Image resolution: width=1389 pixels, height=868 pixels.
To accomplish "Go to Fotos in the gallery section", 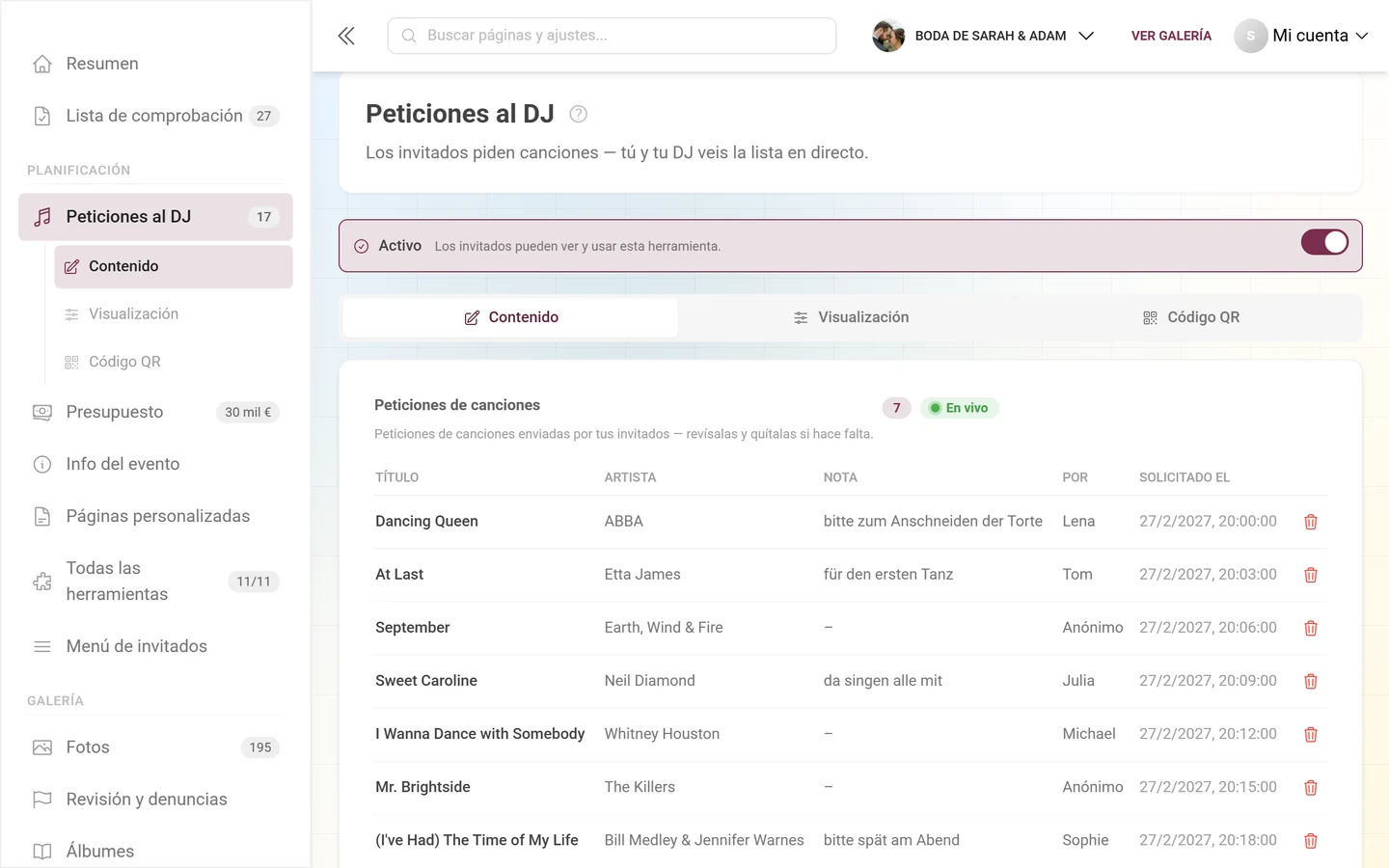I will pos(155,747).
